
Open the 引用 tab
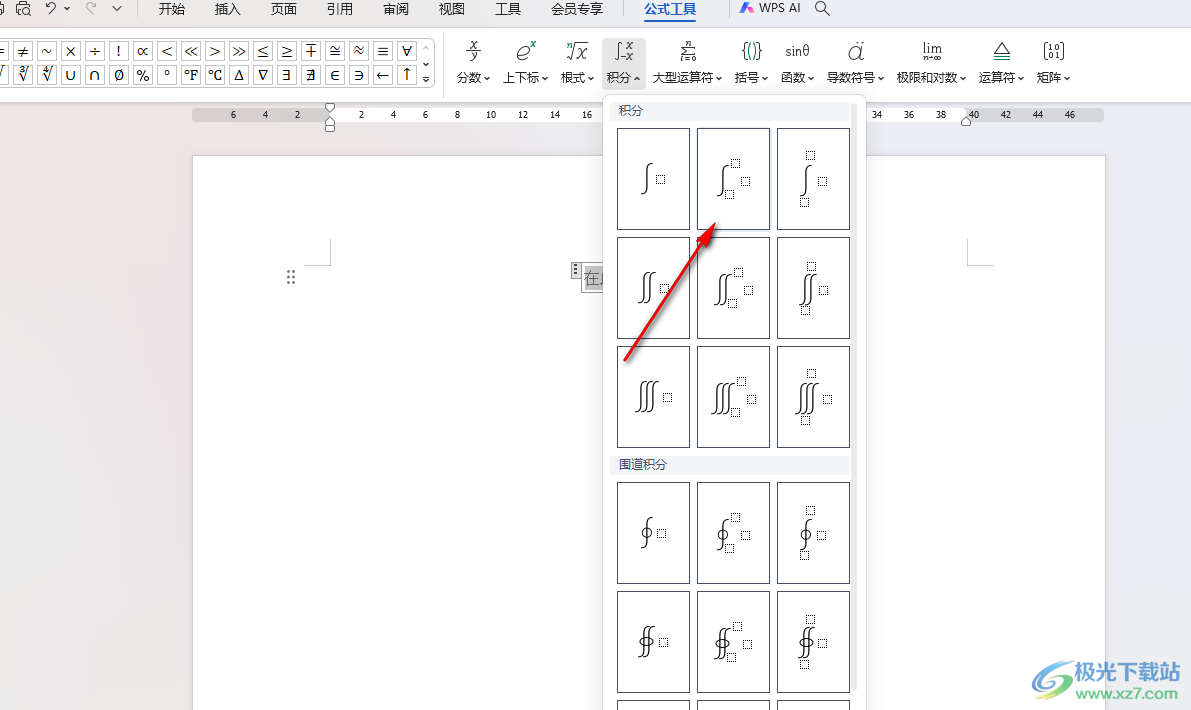pyautogui.click(x=340, y=9)
